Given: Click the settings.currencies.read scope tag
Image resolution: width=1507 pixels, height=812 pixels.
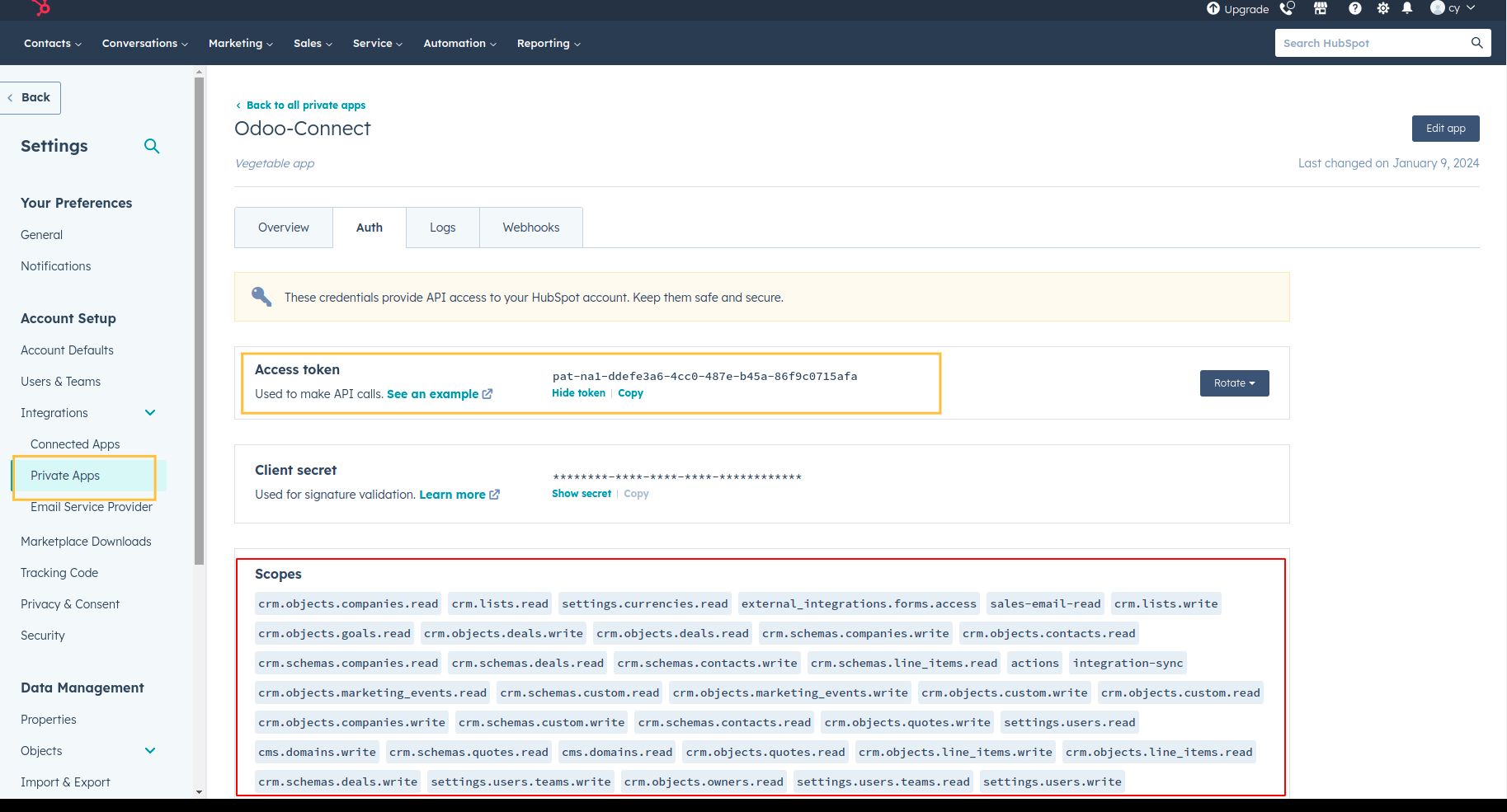Looking at the screenshot, I should click(x=645, y=603).
